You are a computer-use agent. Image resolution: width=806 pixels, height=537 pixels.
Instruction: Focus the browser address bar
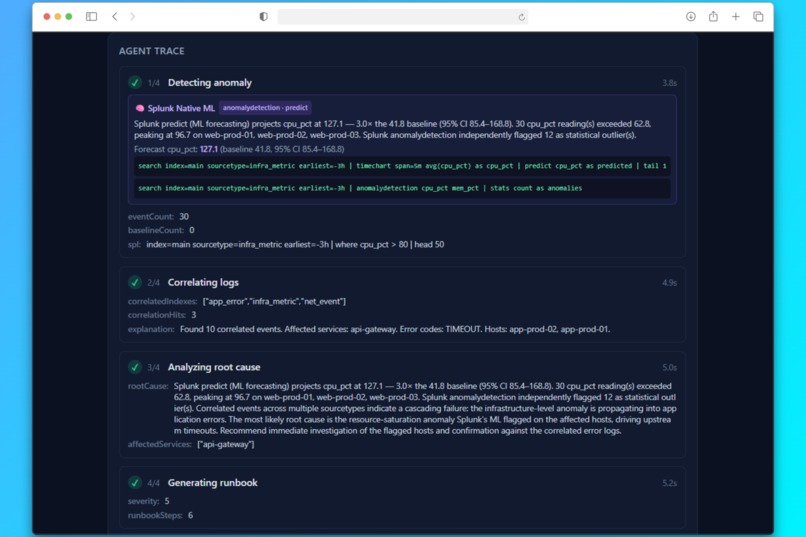click(x=402, y=16)
